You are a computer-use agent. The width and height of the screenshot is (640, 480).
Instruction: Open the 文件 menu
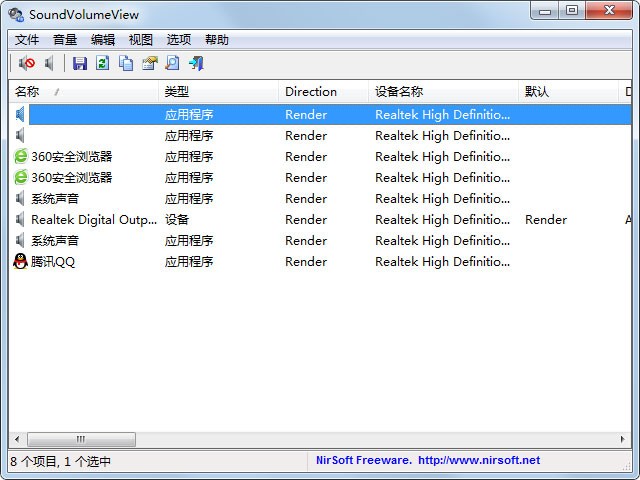click(x=27, y=40)
